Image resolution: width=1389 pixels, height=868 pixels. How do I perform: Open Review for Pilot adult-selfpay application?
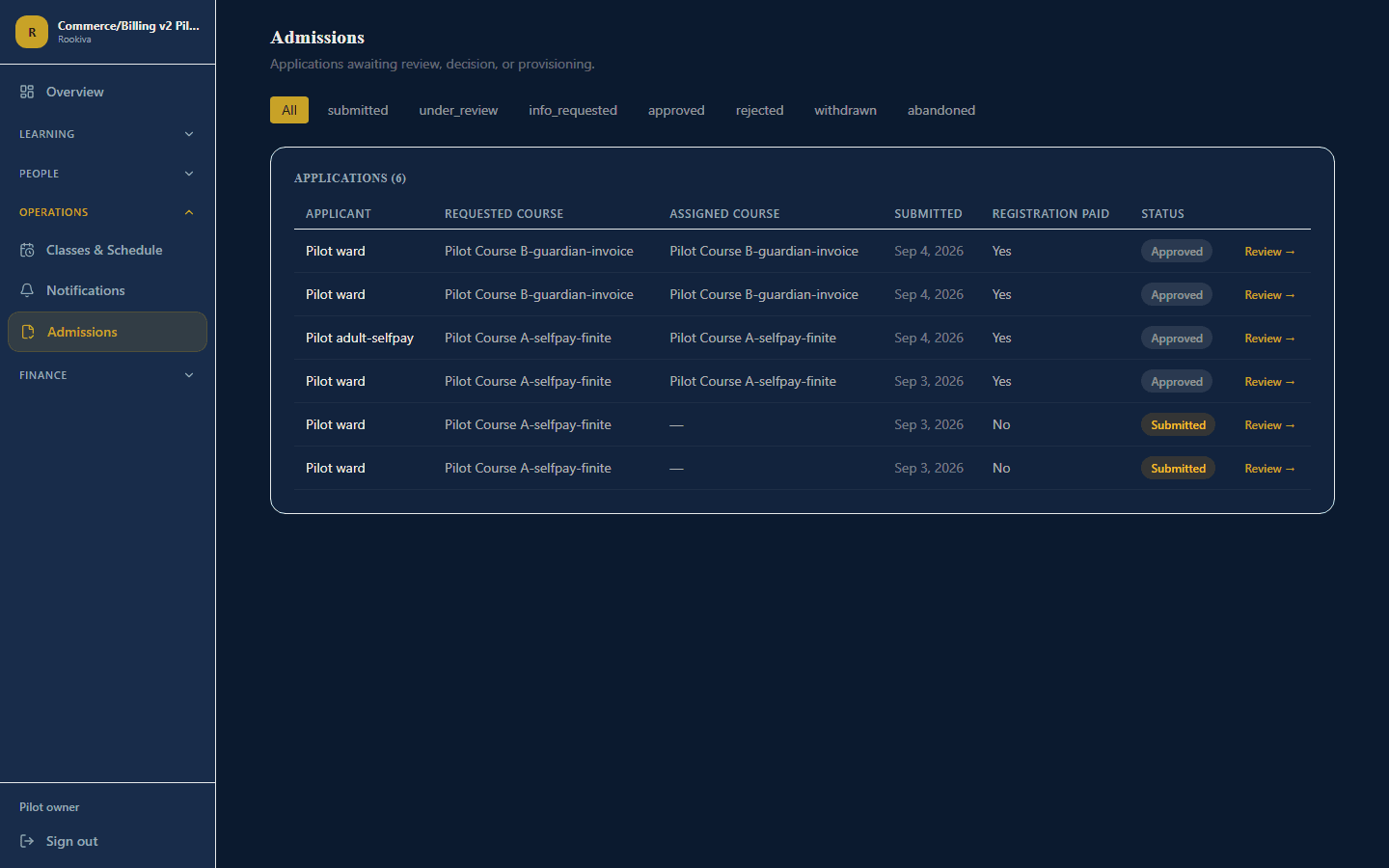tap(1269, 339)
